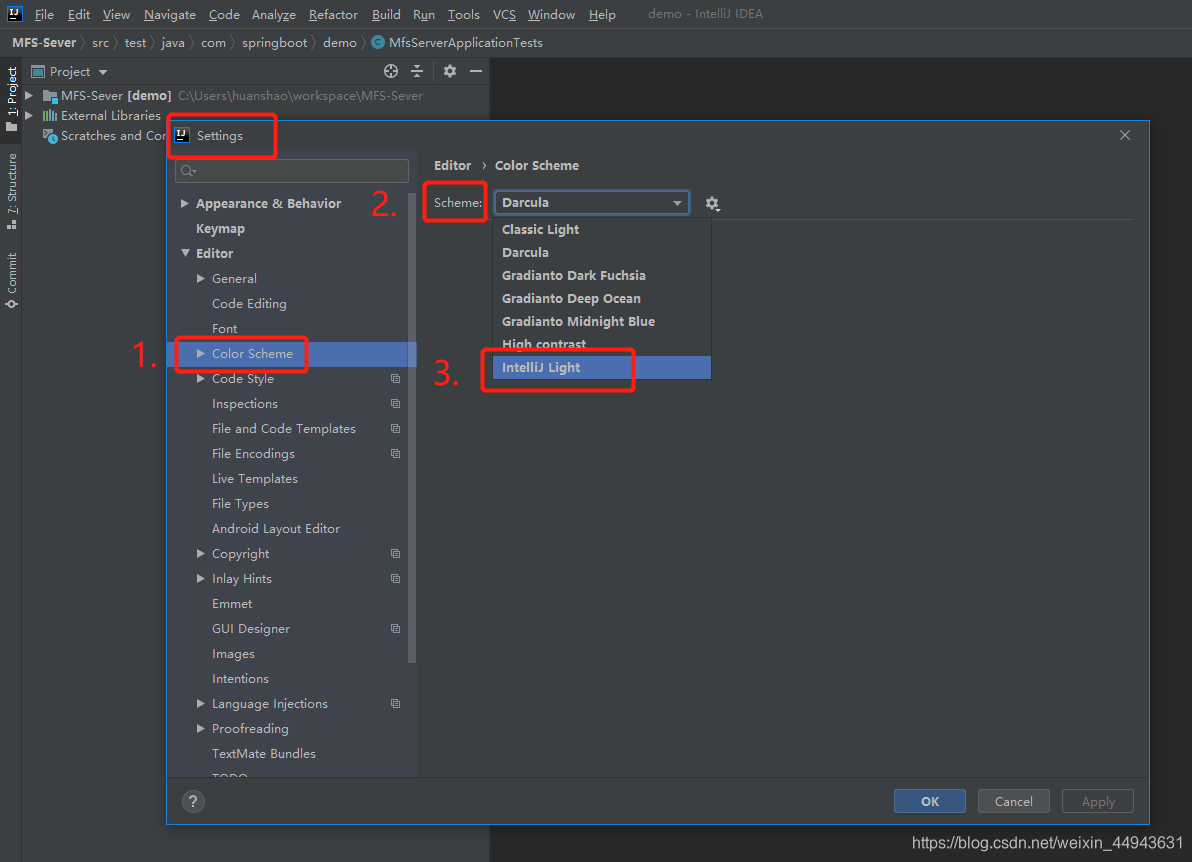Collapse the Editor settings group
The width and height of the screenshot is (1192, 862).
185,253
